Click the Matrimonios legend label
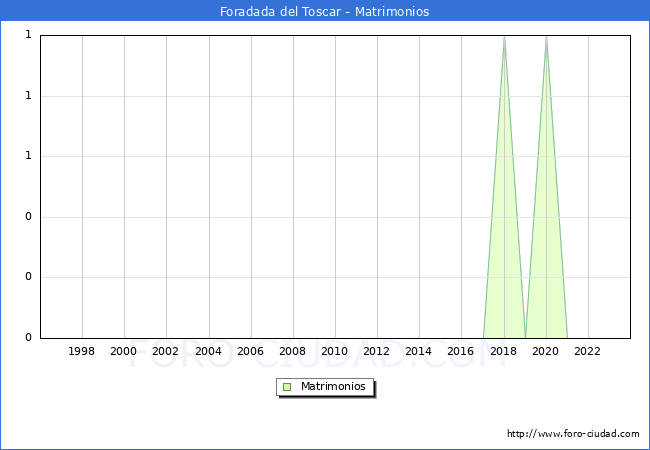 point(333,386)
